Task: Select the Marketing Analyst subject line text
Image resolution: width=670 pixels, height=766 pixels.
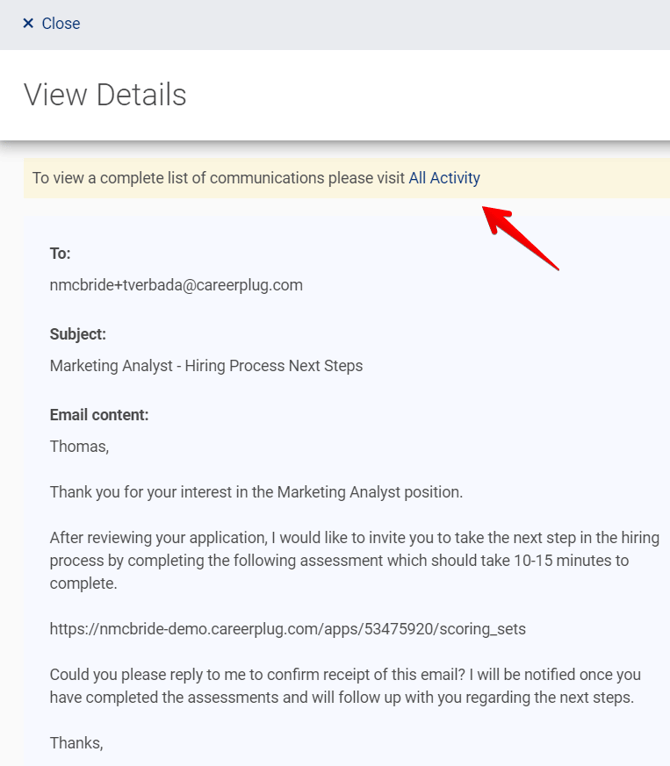Action: (206, 366)
